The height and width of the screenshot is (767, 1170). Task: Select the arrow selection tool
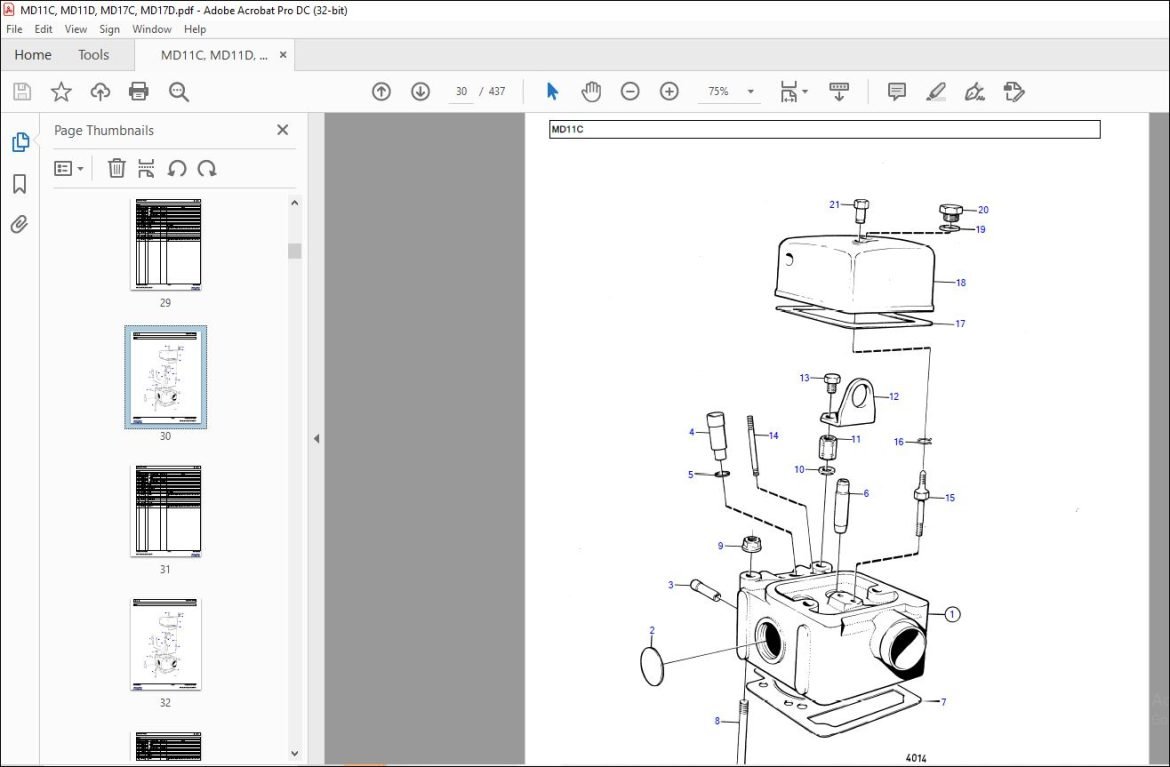(552, 91)
